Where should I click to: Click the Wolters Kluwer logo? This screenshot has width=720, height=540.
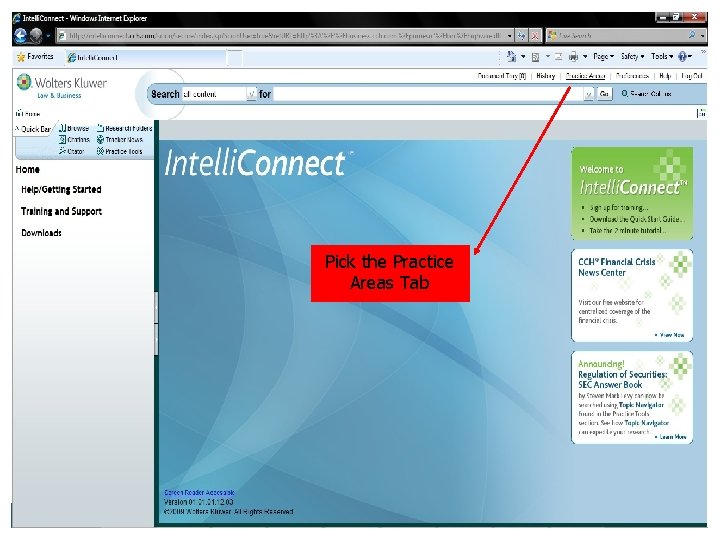tap(62, 86)
